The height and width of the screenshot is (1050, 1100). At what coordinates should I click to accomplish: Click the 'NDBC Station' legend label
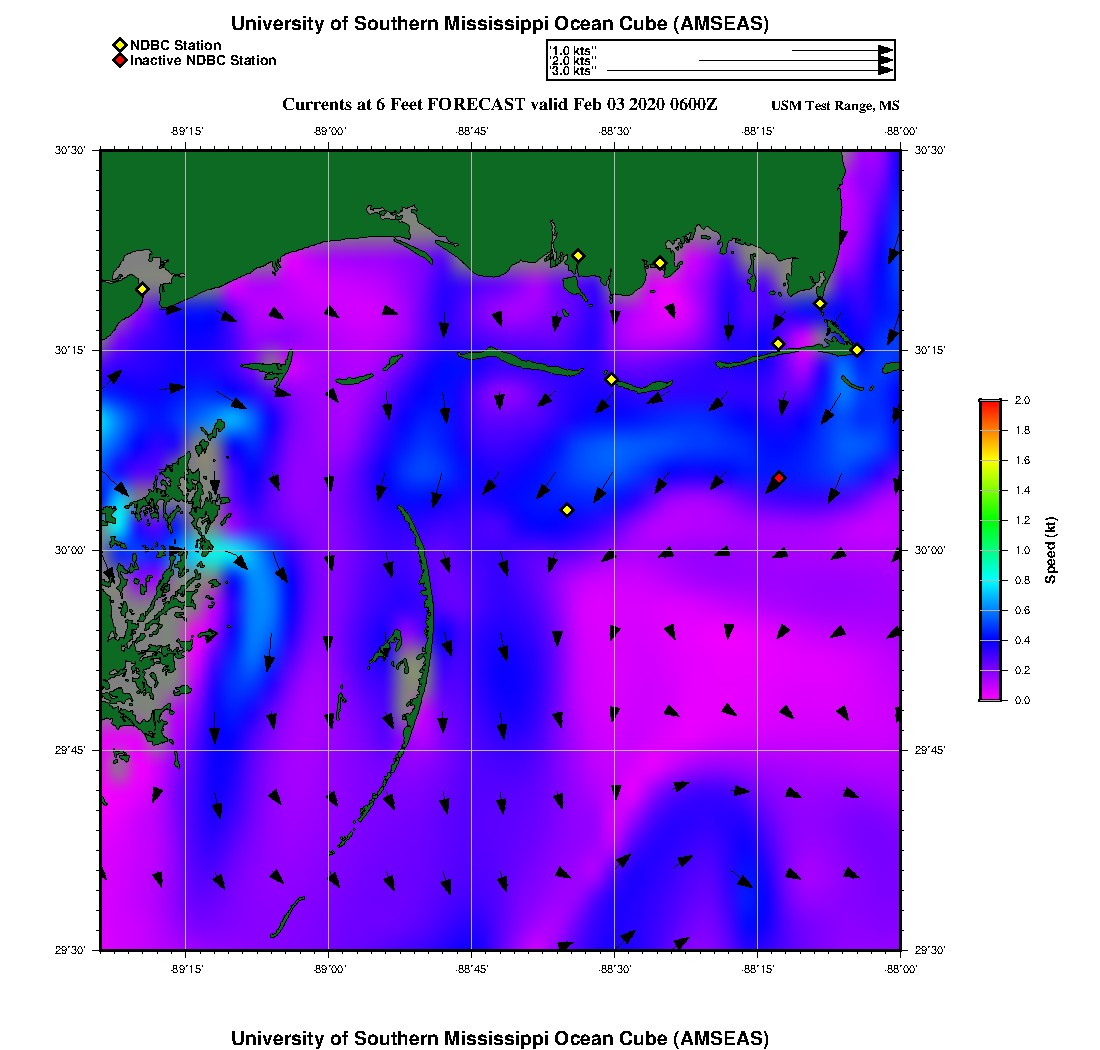175,46
